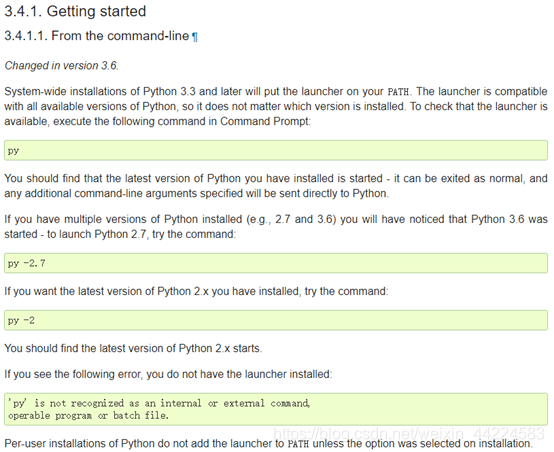Viewport: 554px width, 452px height.
Task: Click the 'If you see the following error' sentence
Action: pyautogui.click(x=168, y=374)
